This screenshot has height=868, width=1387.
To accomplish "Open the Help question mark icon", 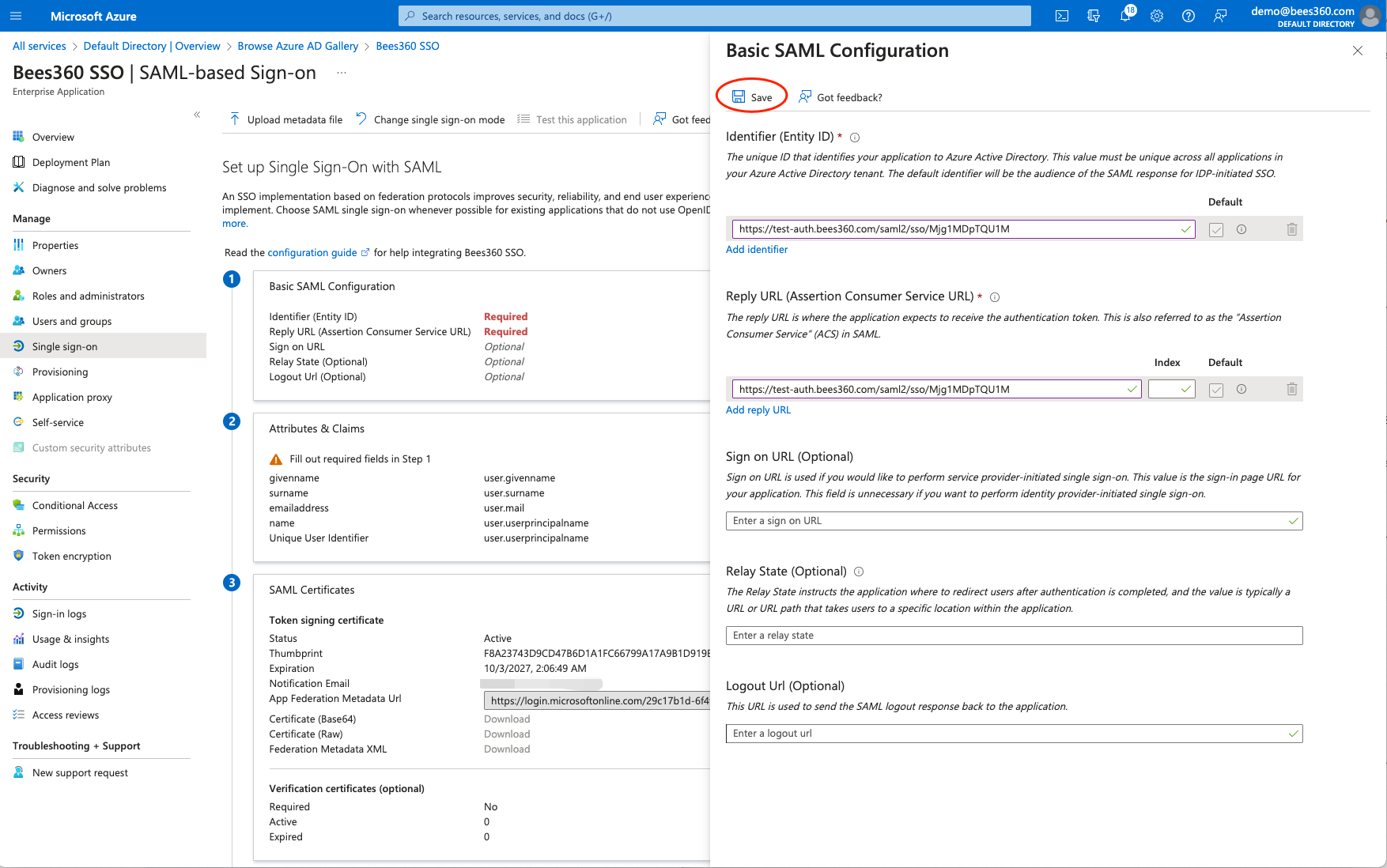I will pos(1189,16).
